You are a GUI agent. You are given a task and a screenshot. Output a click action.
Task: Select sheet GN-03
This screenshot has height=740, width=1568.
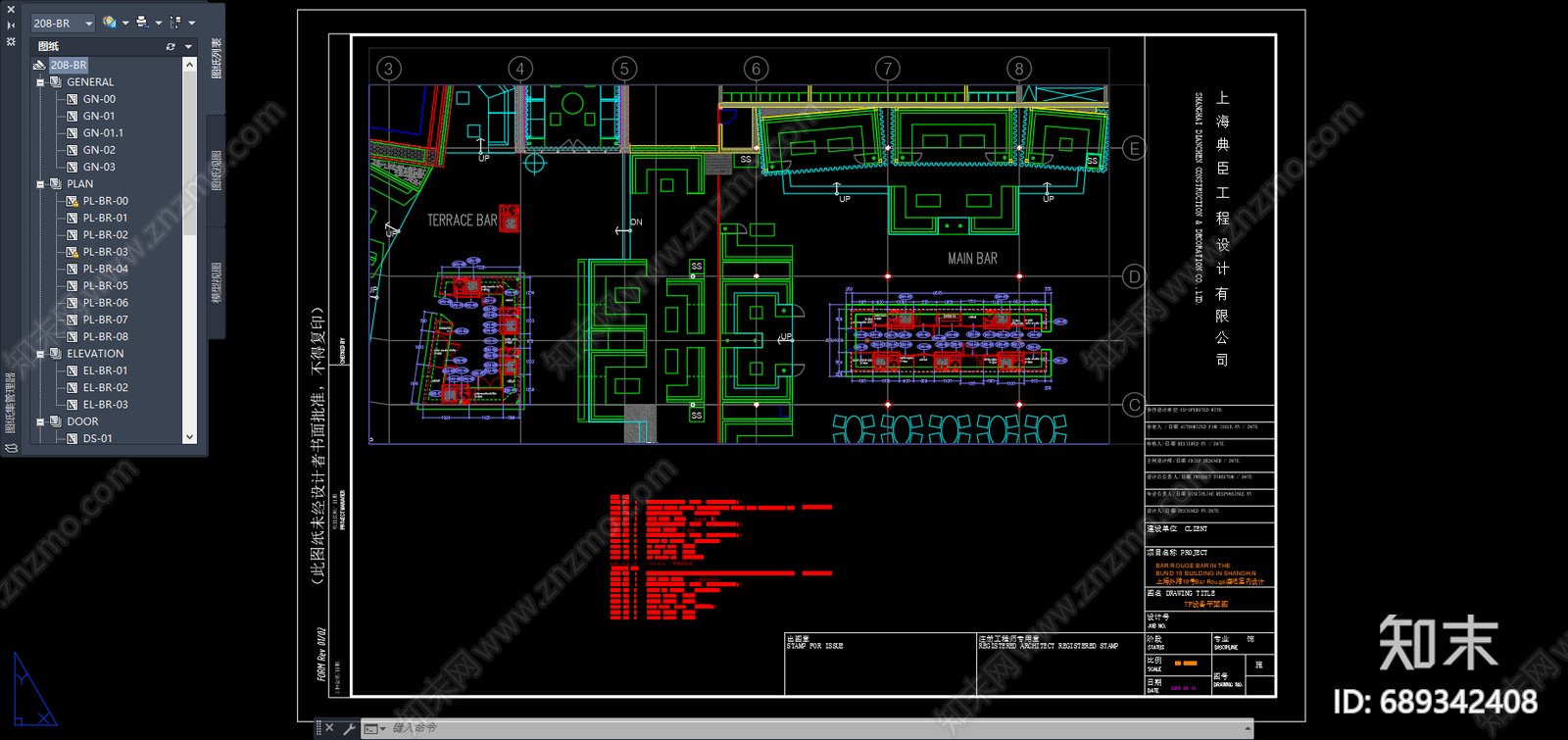click(99, 167)
